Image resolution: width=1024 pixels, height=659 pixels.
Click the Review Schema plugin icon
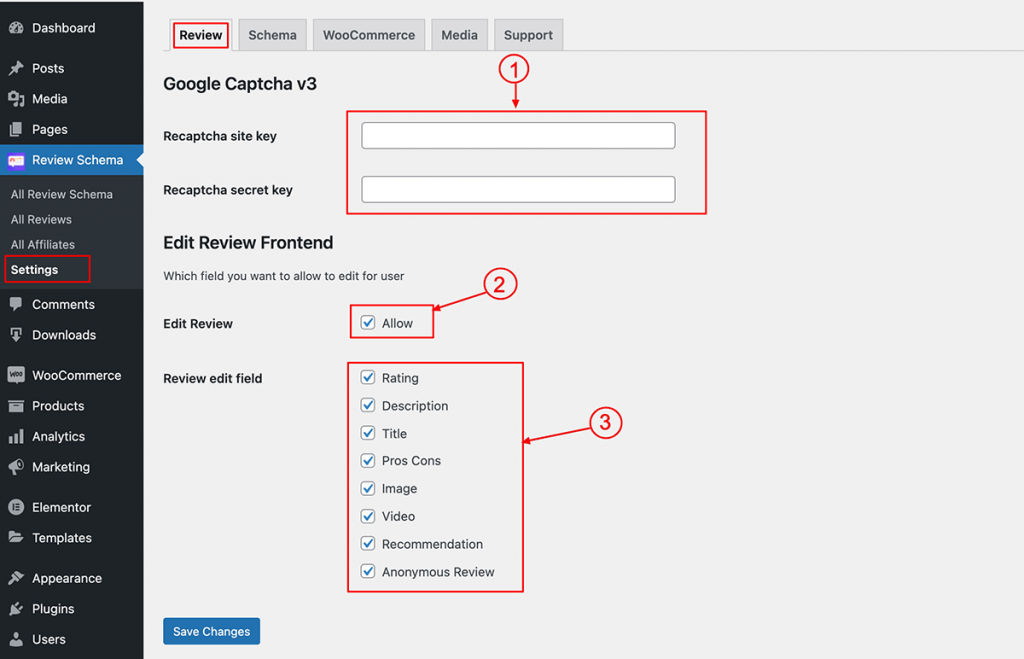[x=16, y=160]
